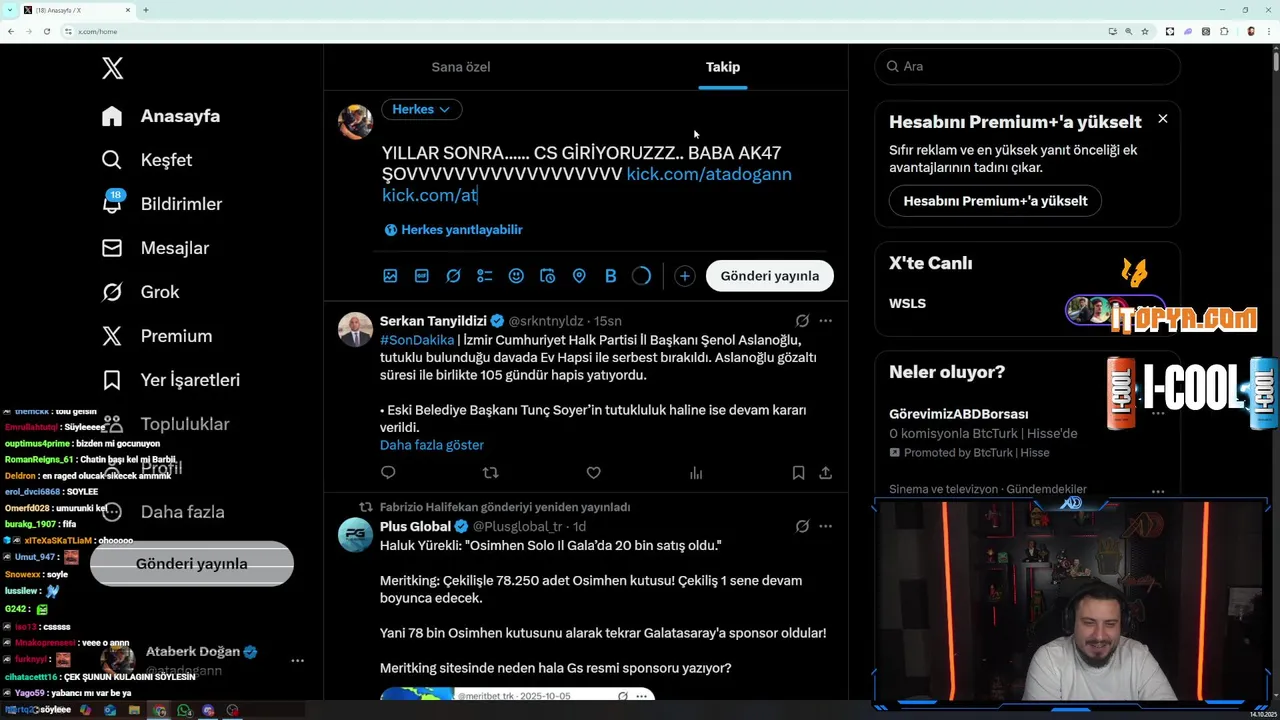Open #SonDakika hashtag
The image size is (1280, 720).
click(417, 341)
